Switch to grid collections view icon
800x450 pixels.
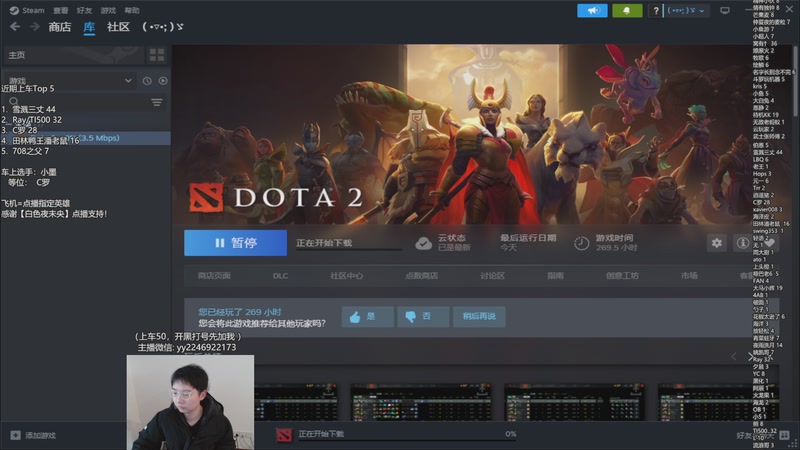pos(157,55)
